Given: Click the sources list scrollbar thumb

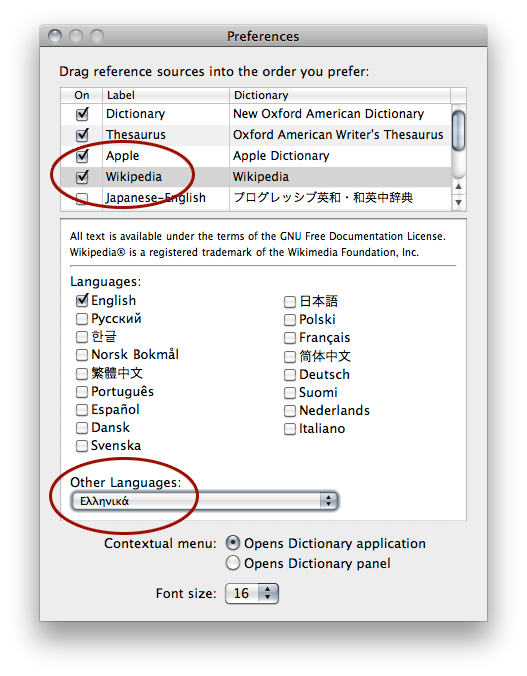Looking at the screenshot, I should point(458,131).
